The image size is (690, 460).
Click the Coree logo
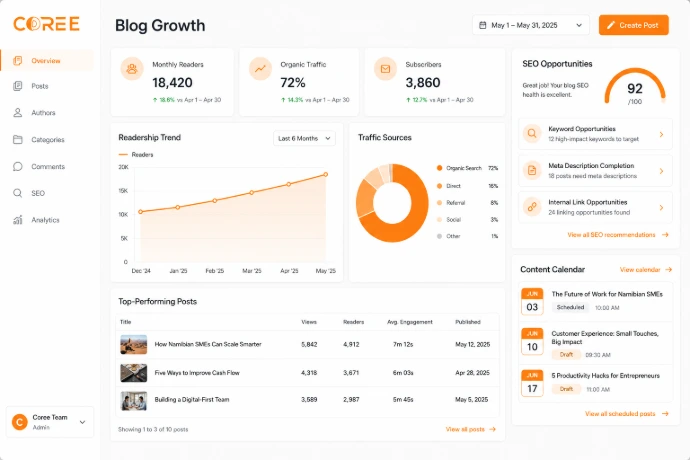(x=46, y=24)
